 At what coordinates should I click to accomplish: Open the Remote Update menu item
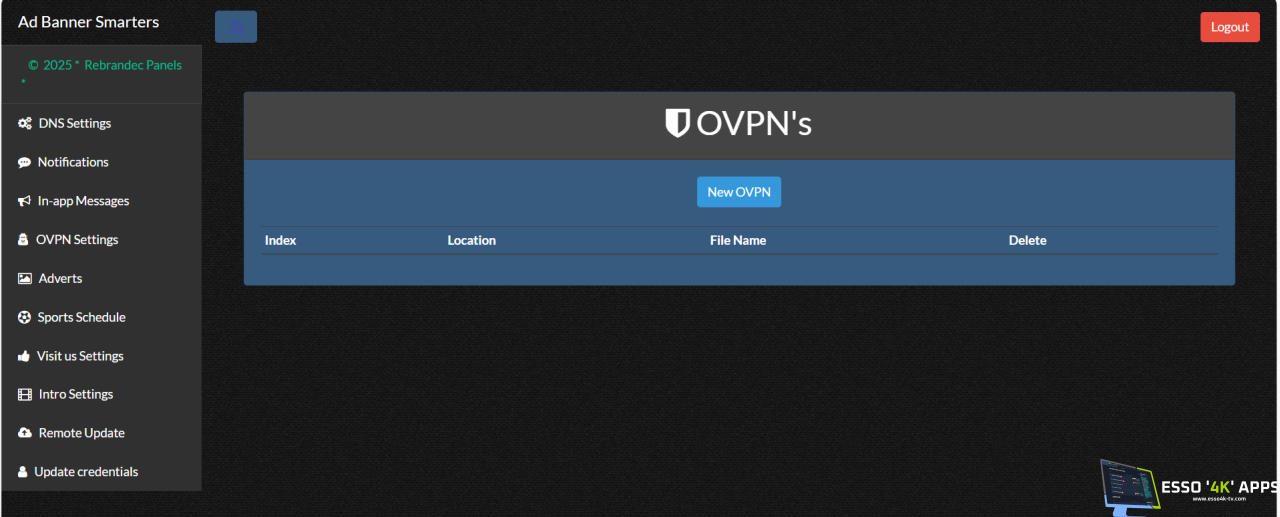pyautogui.click(x=81, y=433)
